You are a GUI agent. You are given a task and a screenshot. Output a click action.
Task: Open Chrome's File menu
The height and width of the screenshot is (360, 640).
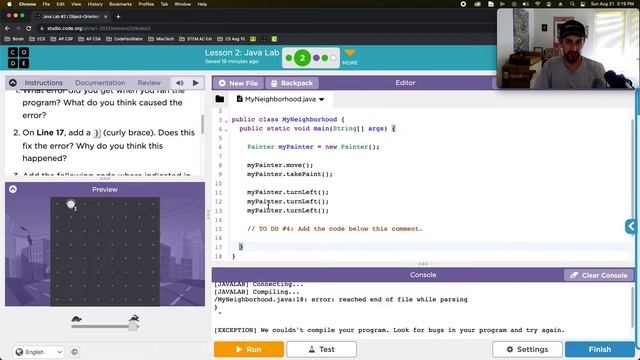pos(46,4)
